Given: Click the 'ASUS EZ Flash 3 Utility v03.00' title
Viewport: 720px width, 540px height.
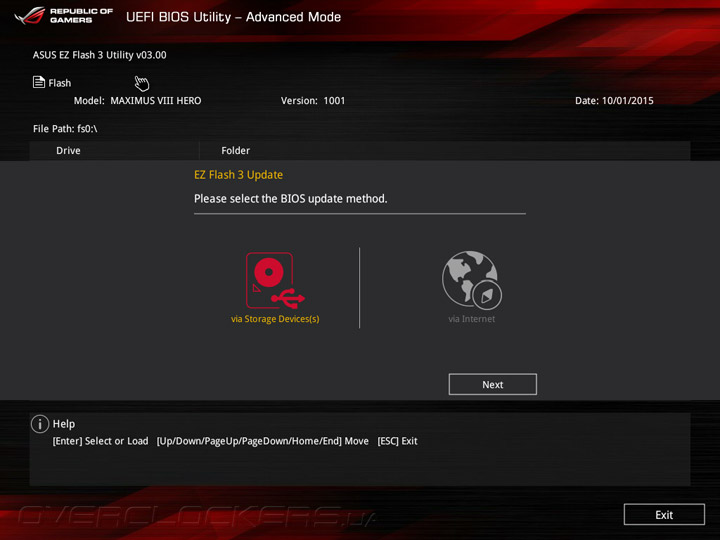Looking at the screenshot, I should click(x=100, y=55).
